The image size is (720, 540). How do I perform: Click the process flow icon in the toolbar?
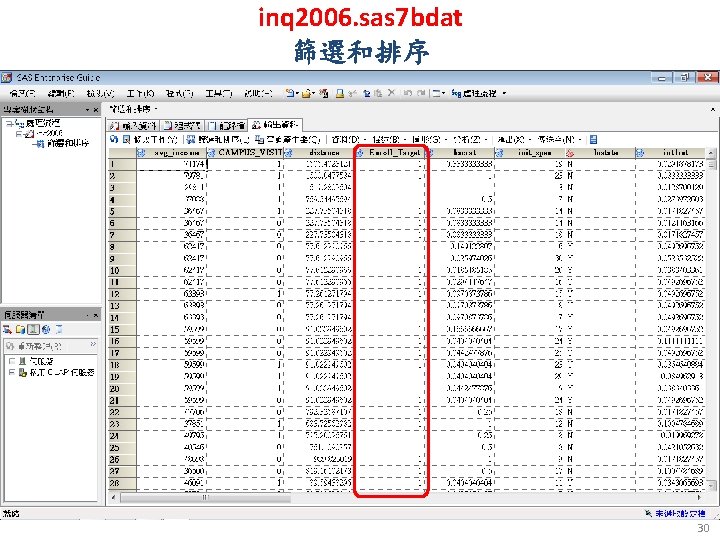coord(456,93)
